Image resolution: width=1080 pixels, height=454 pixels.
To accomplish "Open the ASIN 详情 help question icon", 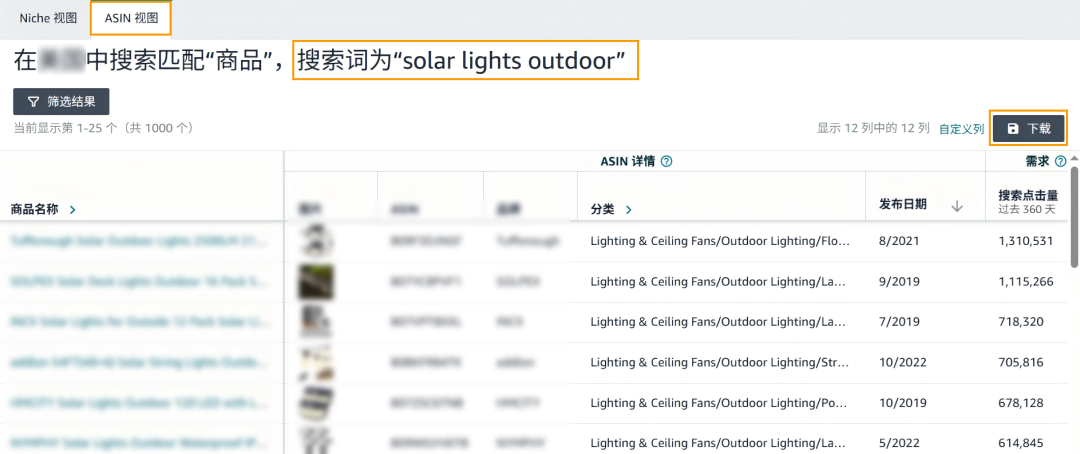I will (x=666, y=161).
